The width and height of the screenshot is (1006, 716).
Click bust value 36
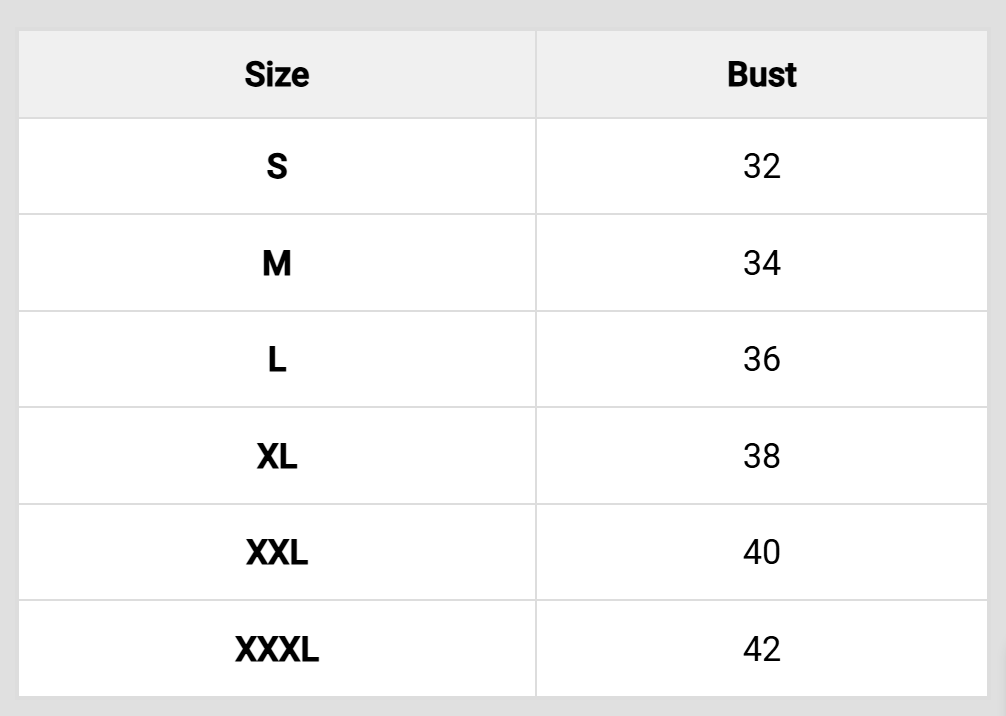click(x=761, y=360)
